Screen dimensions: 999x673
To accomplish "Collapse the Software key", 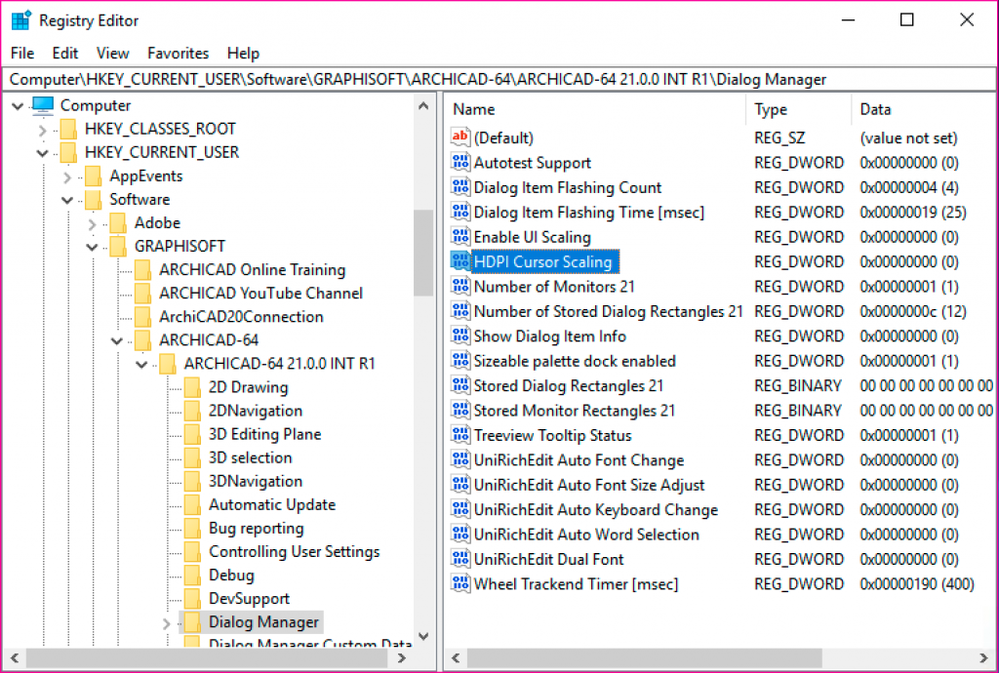I will tap(68, 200).
